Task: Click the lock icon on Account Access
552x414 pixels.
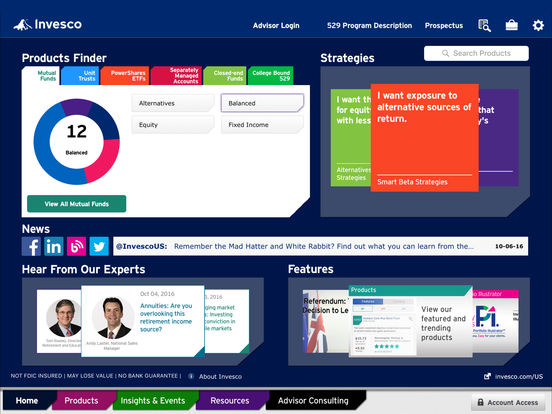Action: (480, 402)
